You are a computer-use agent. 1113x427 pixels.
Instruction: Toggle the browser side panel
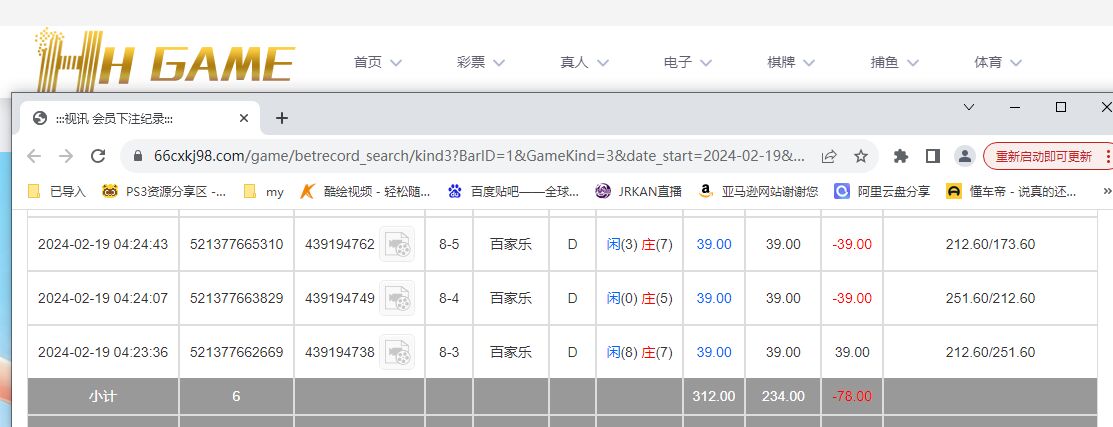pos(933,156)
